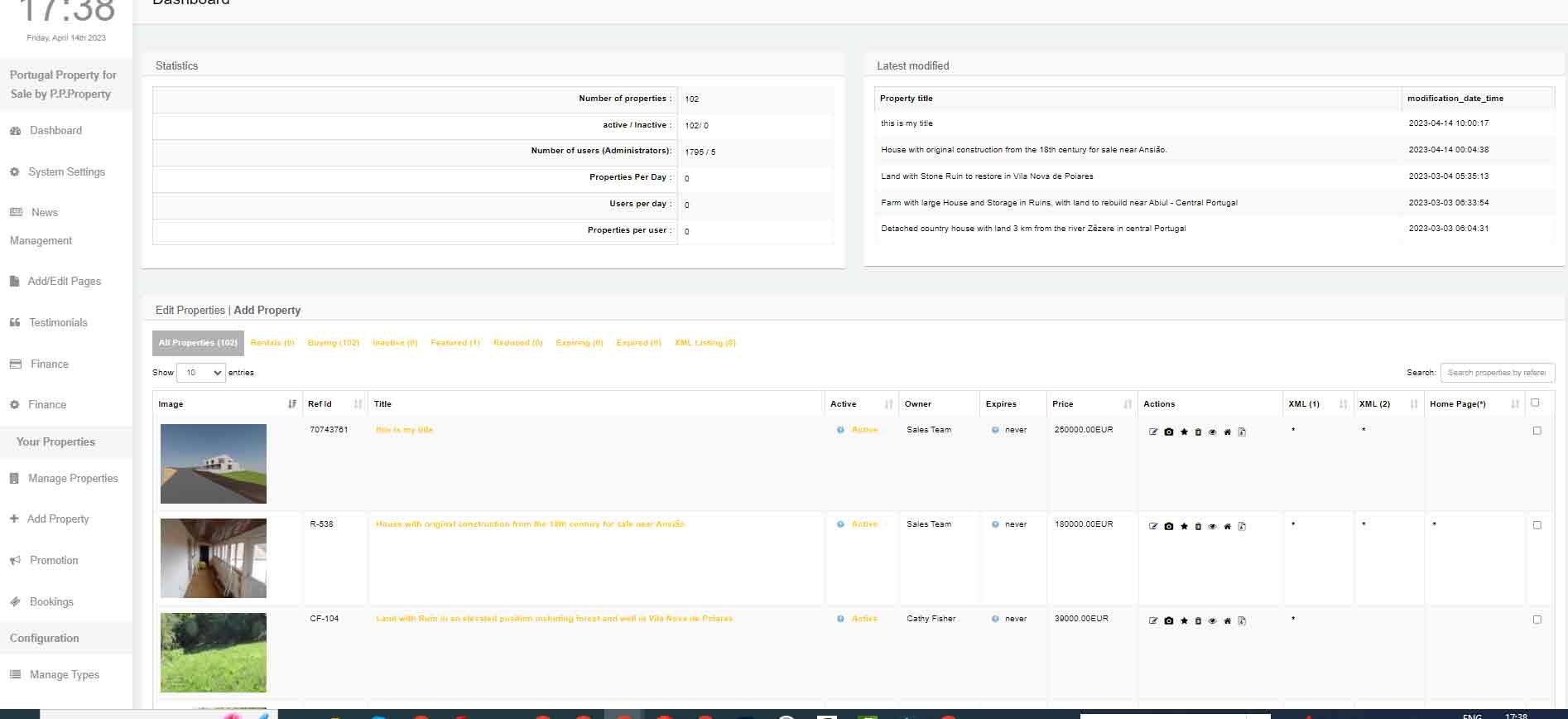The width and height of the screenshot is (1568, 719).
Task: Click Active status icon for property 70743761
Action: tap(840, 430)
